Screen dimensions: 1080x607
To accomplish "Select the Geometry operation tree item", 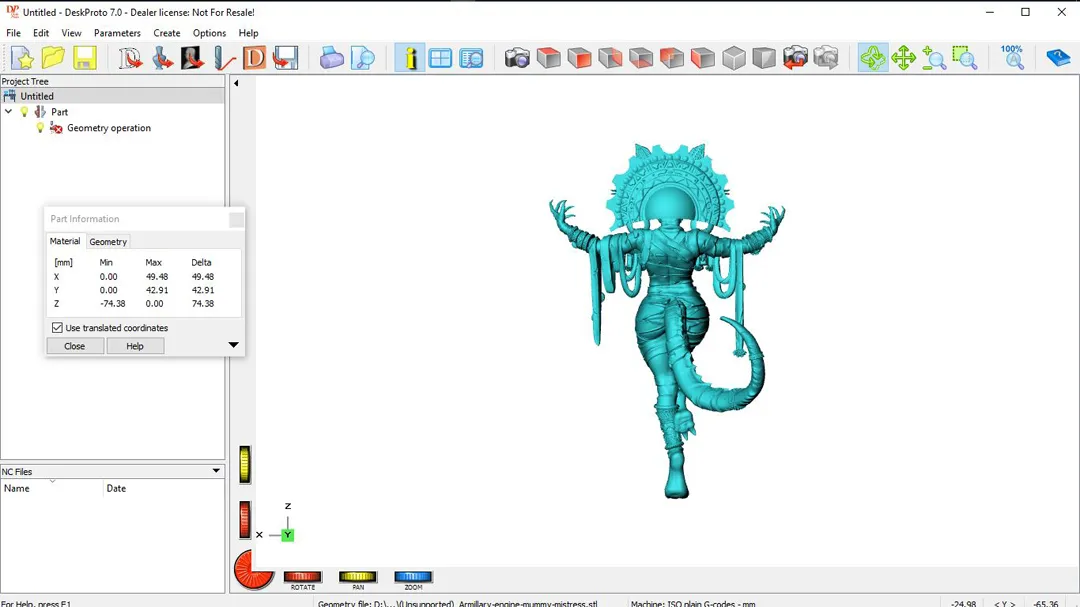I will [109, 128].
